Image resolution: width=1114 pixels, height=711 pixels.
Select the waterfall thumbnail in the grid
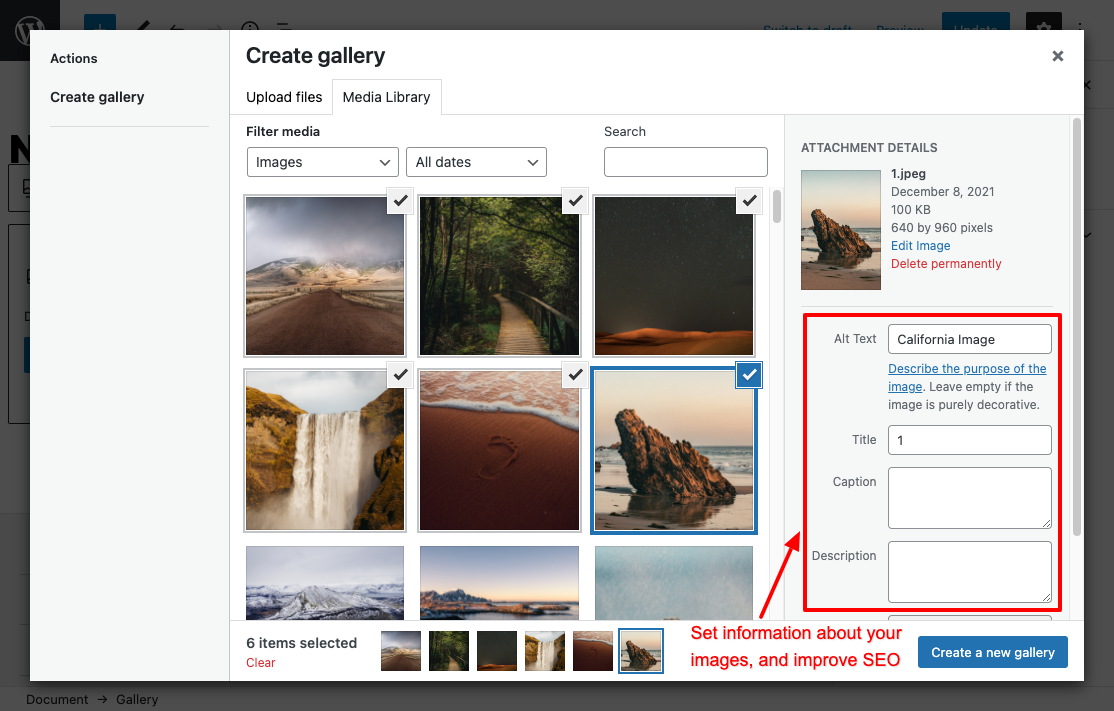pyautogui.click(x=325, y=450)
